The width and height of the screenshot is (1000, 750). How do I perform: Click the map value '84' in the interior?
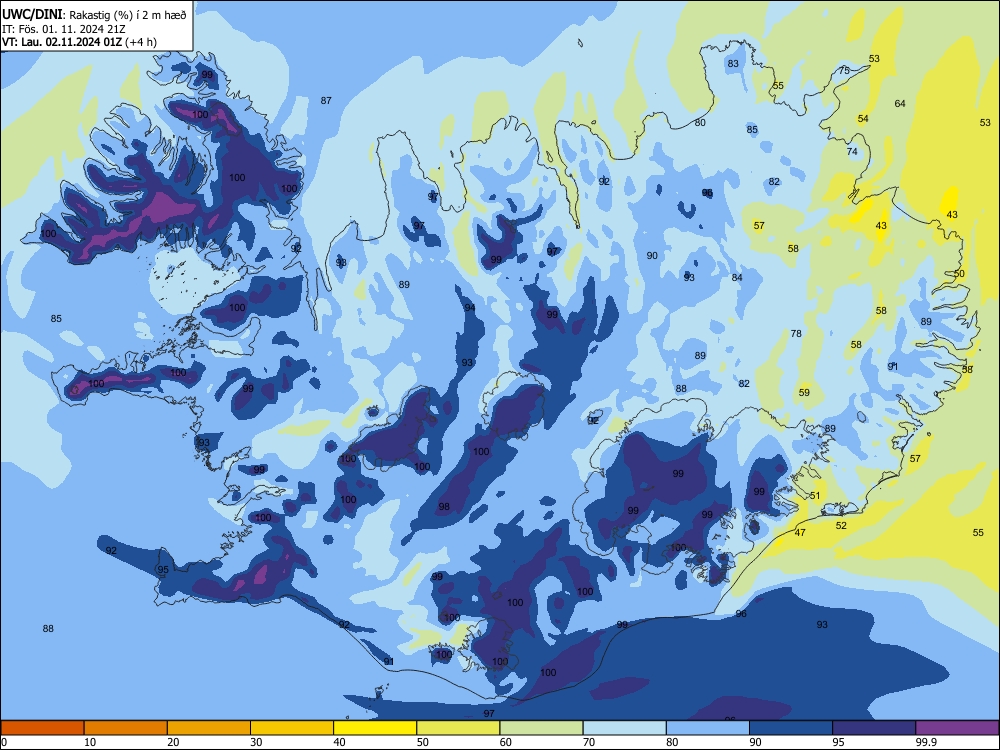(x=737, y=277)
